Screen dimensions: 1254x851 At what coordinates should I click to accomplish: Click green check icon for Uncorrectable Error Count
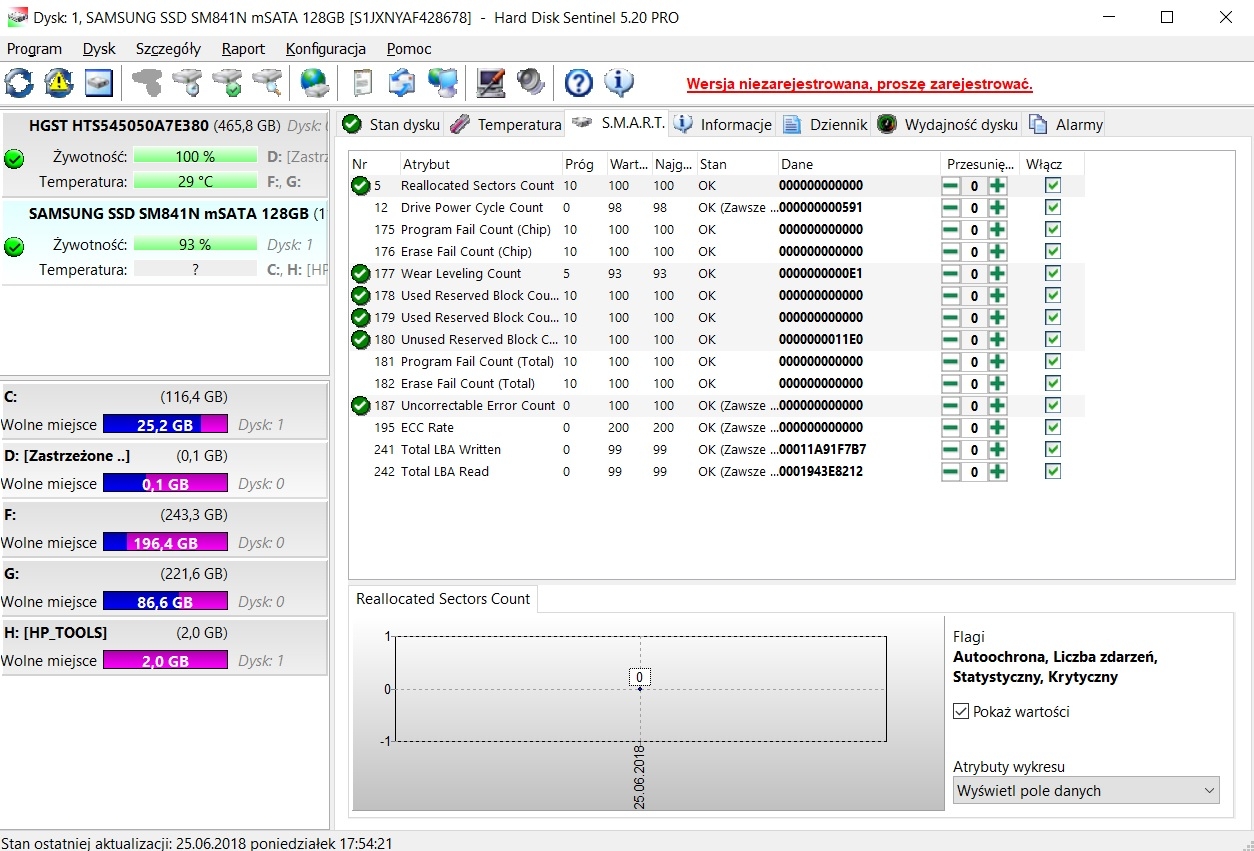coord(360,405)
